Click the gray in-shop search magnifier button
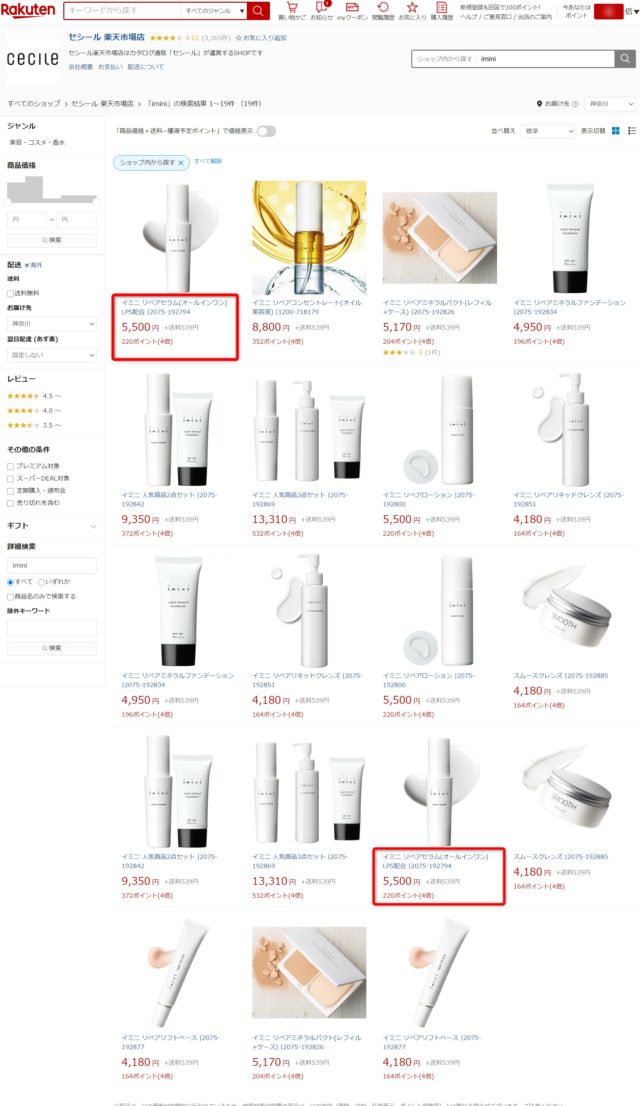The width and height of the screenshot is (640, 1106). click(x=624, y=59)
